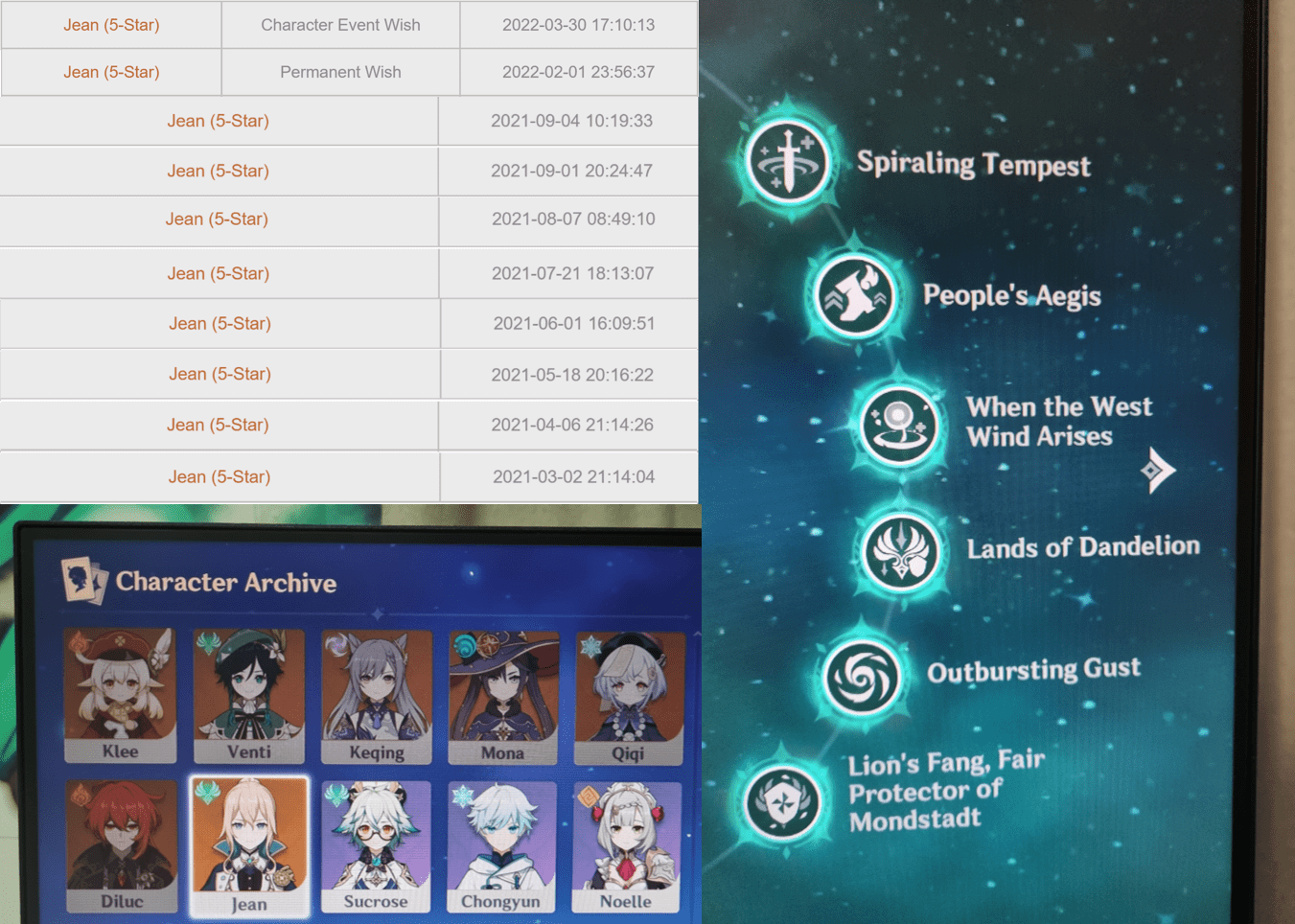This screenshot has height=924, width=1295.
Task: Click the Character Archive book icon
Action: (83, 580)
